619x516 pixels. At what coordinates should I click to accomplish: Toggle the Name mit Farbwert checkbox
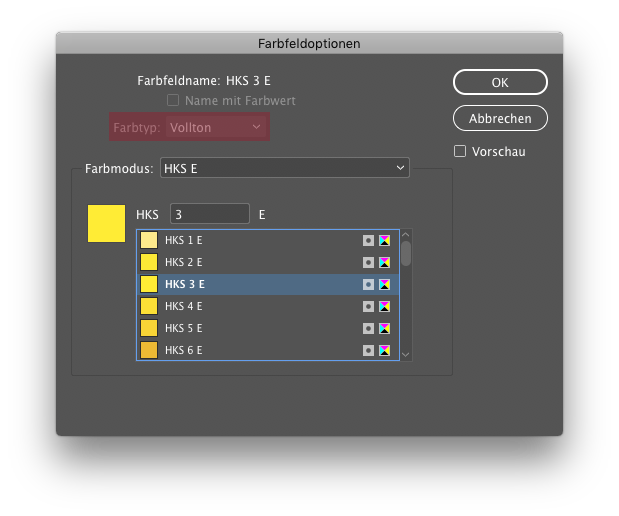coord(173,100)
